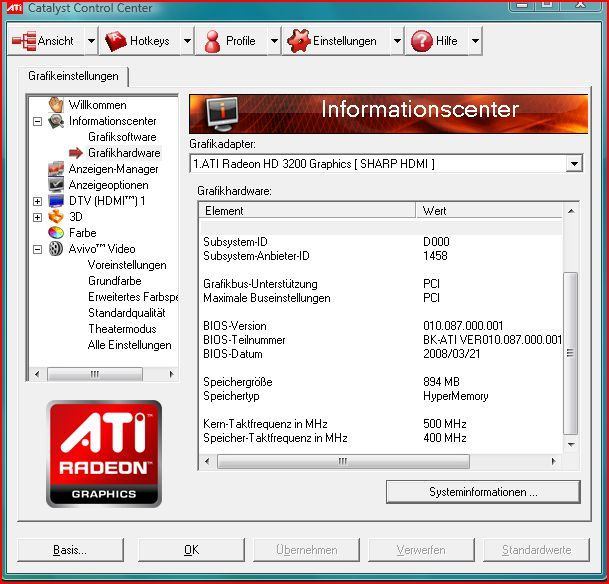Image resolution: width=609 pixels, height=584 pixels.
Task: Click hardware list scroll-right arrow
Action: pyautogui.click(x=553, y=461)
